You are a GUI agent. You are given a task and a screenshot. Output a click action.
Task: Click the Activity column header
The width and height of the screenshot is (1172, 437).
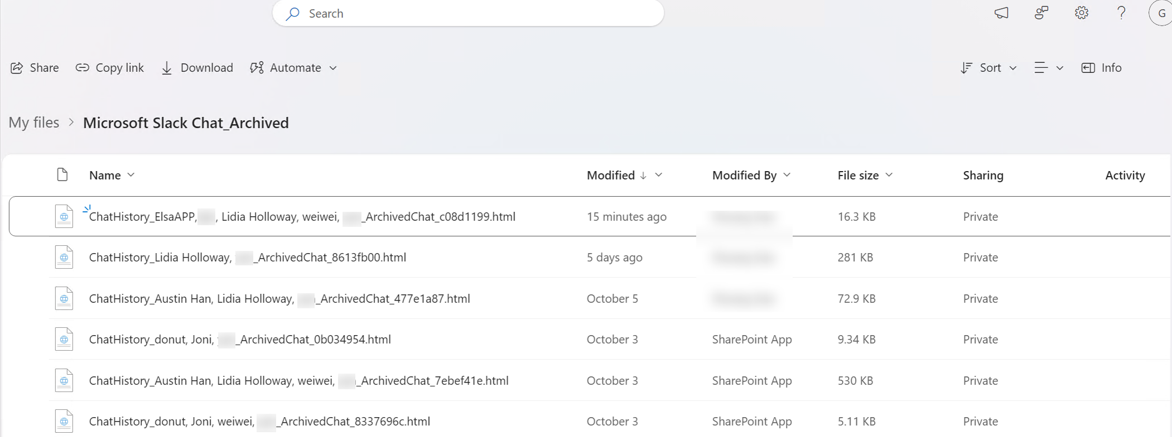[x=1125, y=176]
